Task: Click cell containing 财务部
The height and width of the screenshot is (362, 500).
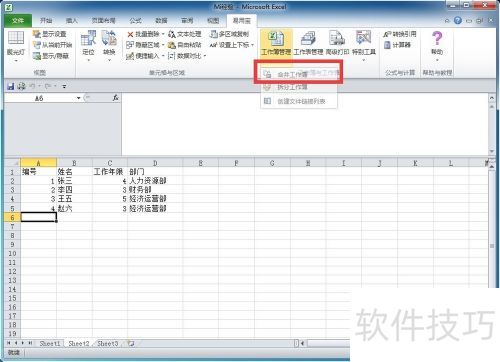Action: pos(155,190)
